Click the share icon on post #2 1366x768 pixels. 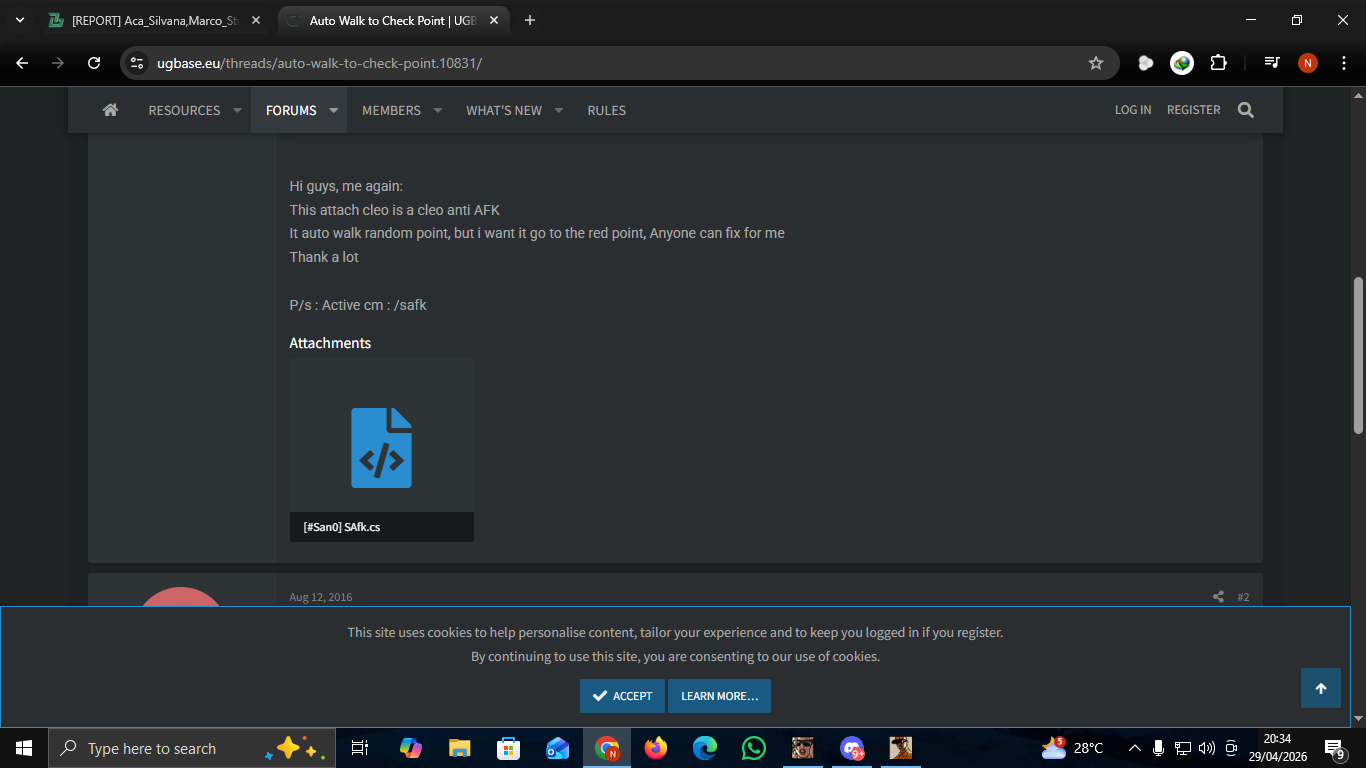point(1218,597)
